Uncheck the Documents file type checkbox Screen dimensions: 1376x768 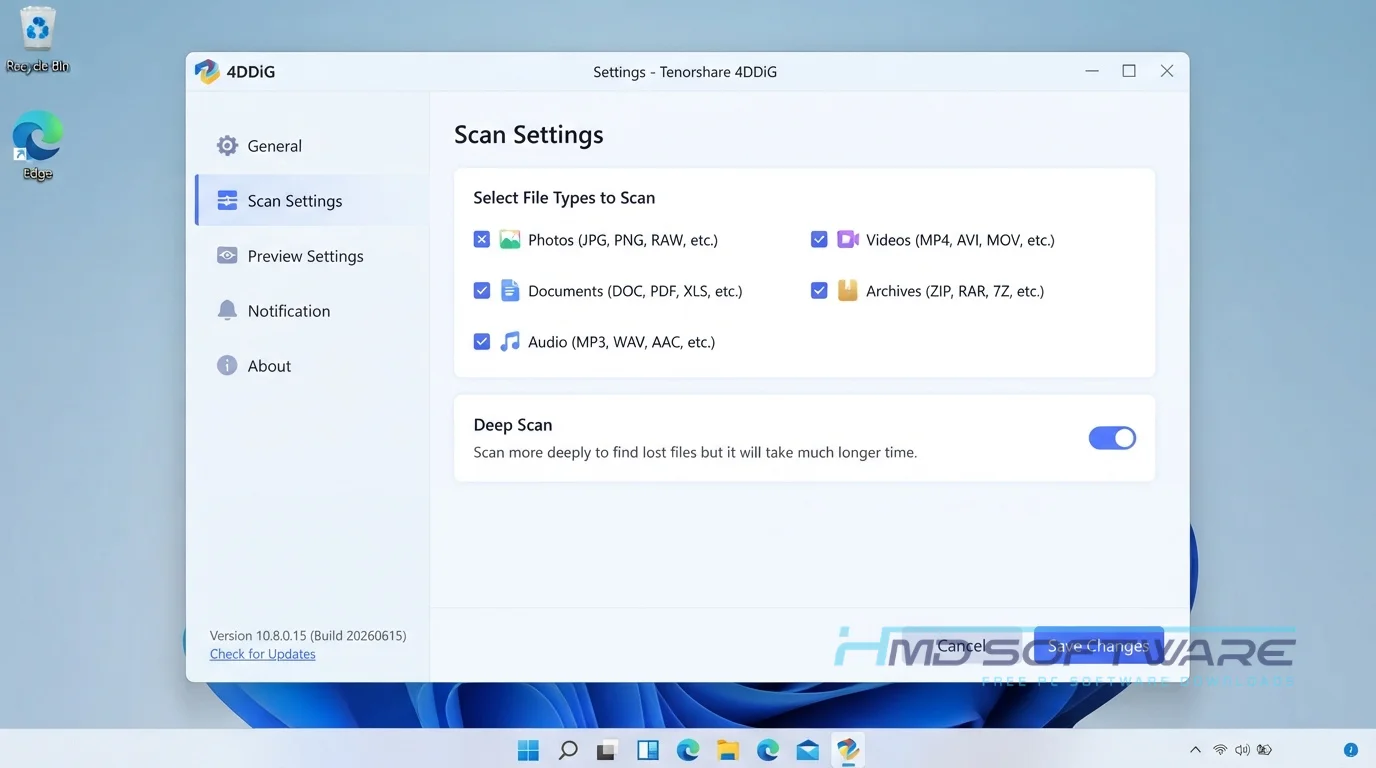tap(482, 291)
